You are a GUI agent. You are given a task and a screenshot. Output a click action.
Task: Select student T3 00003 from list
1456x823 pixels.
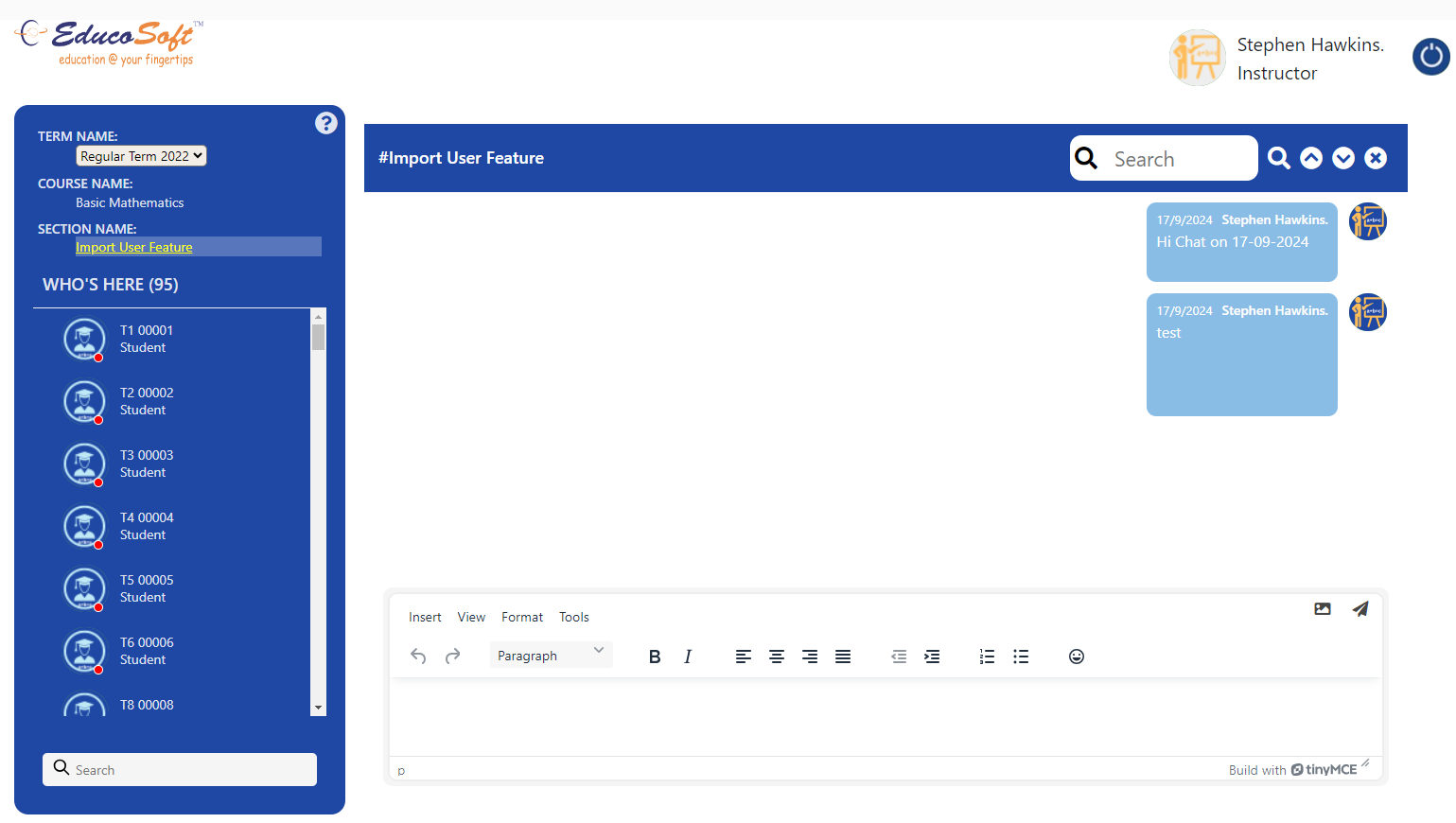(146, 464)
